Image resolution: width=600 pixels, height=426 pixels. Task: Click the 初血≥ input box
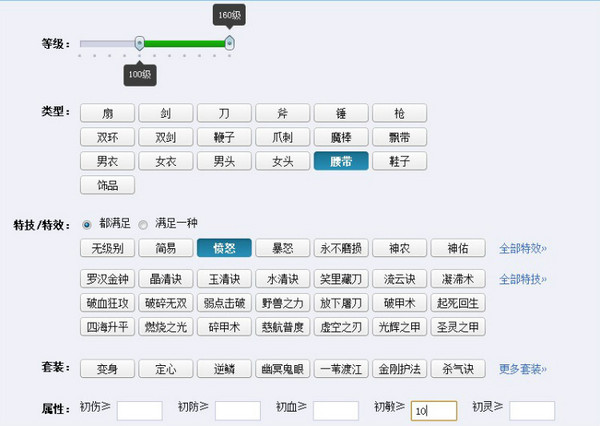point(335,410)
